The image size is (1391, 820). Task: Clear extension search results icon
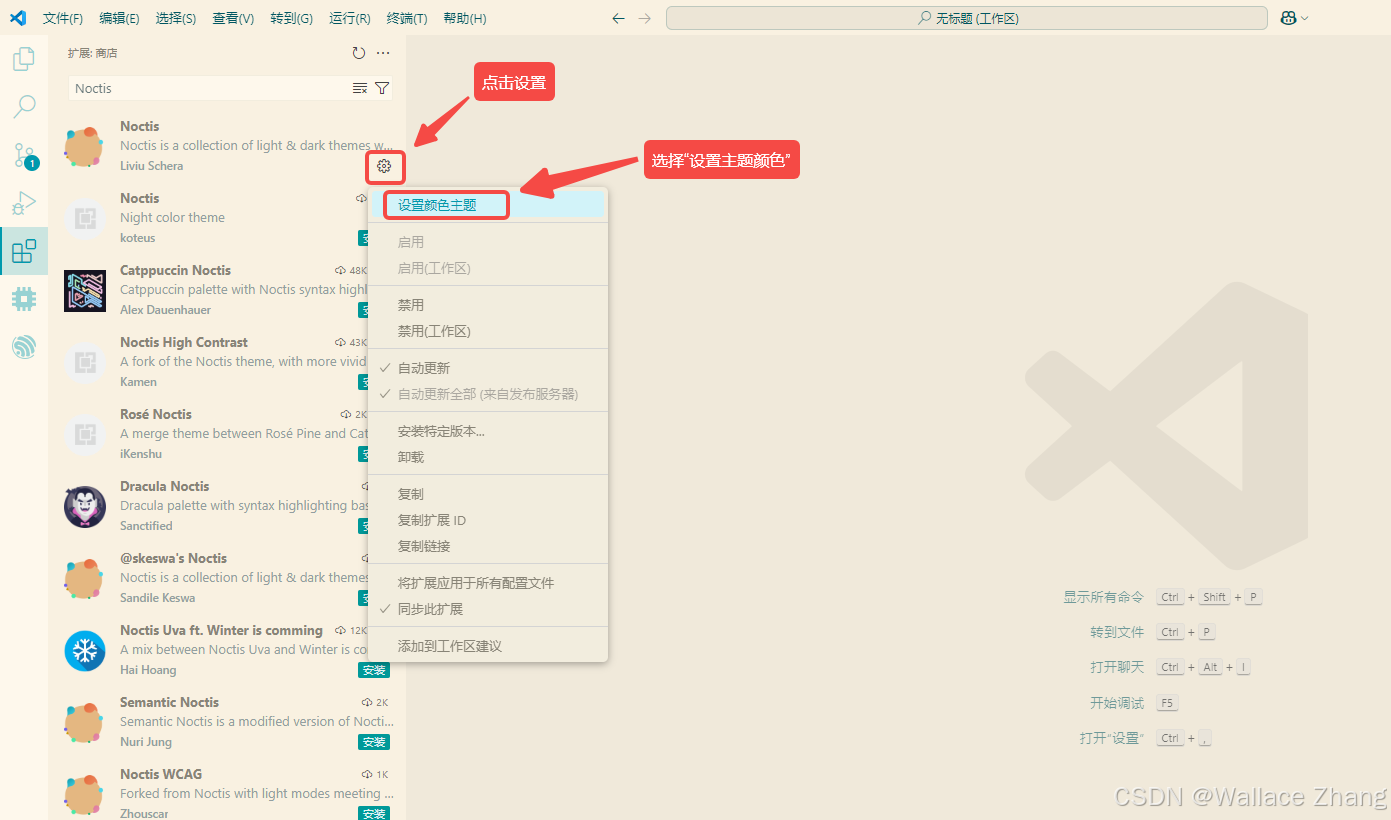pos(360,88)
